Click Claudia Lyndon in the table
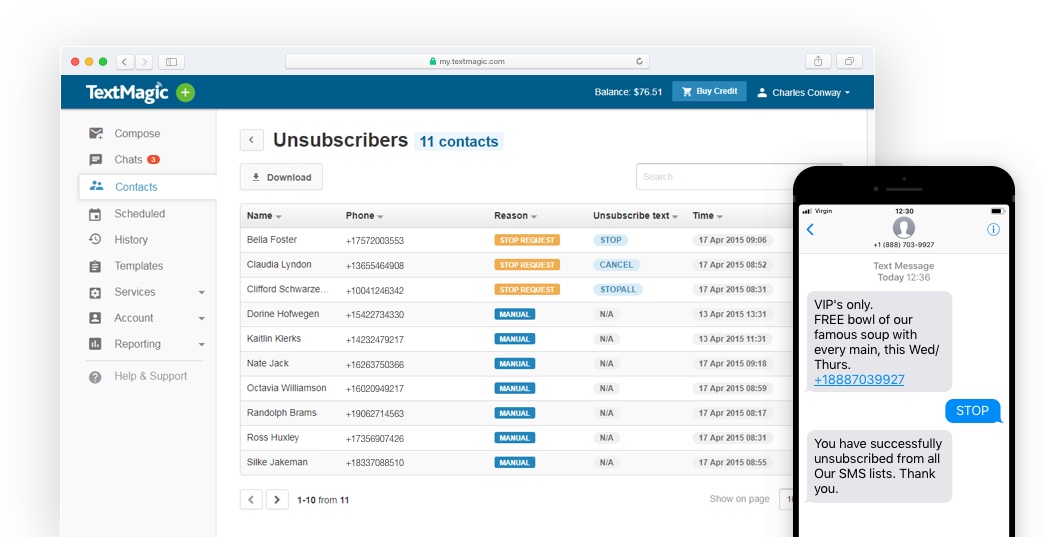 point(279,265)
